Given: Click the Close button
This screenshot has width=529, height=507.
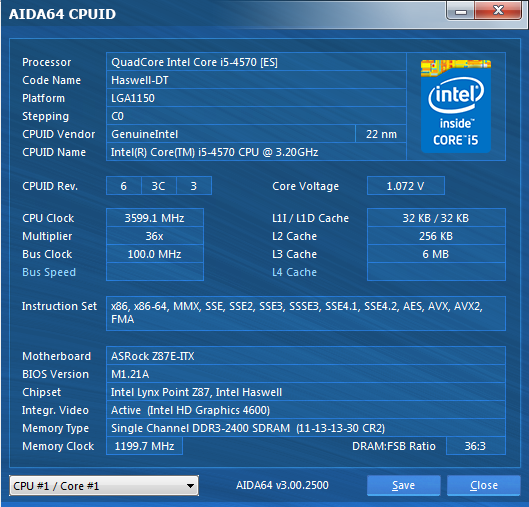Looking at the screenshot, I should coord(484,485).
